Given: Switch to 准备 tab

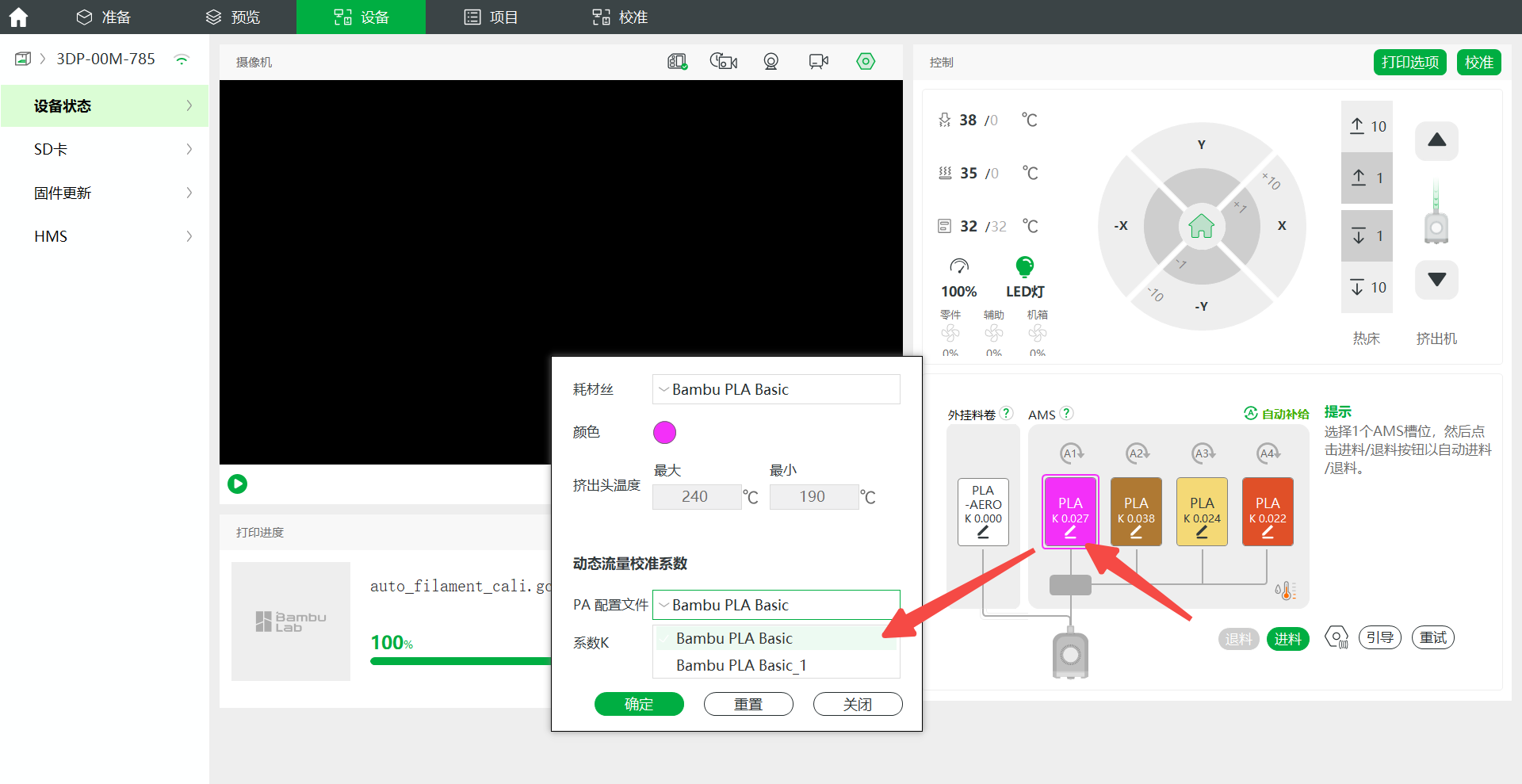Looking at the screenshot, I should point(103,17).
